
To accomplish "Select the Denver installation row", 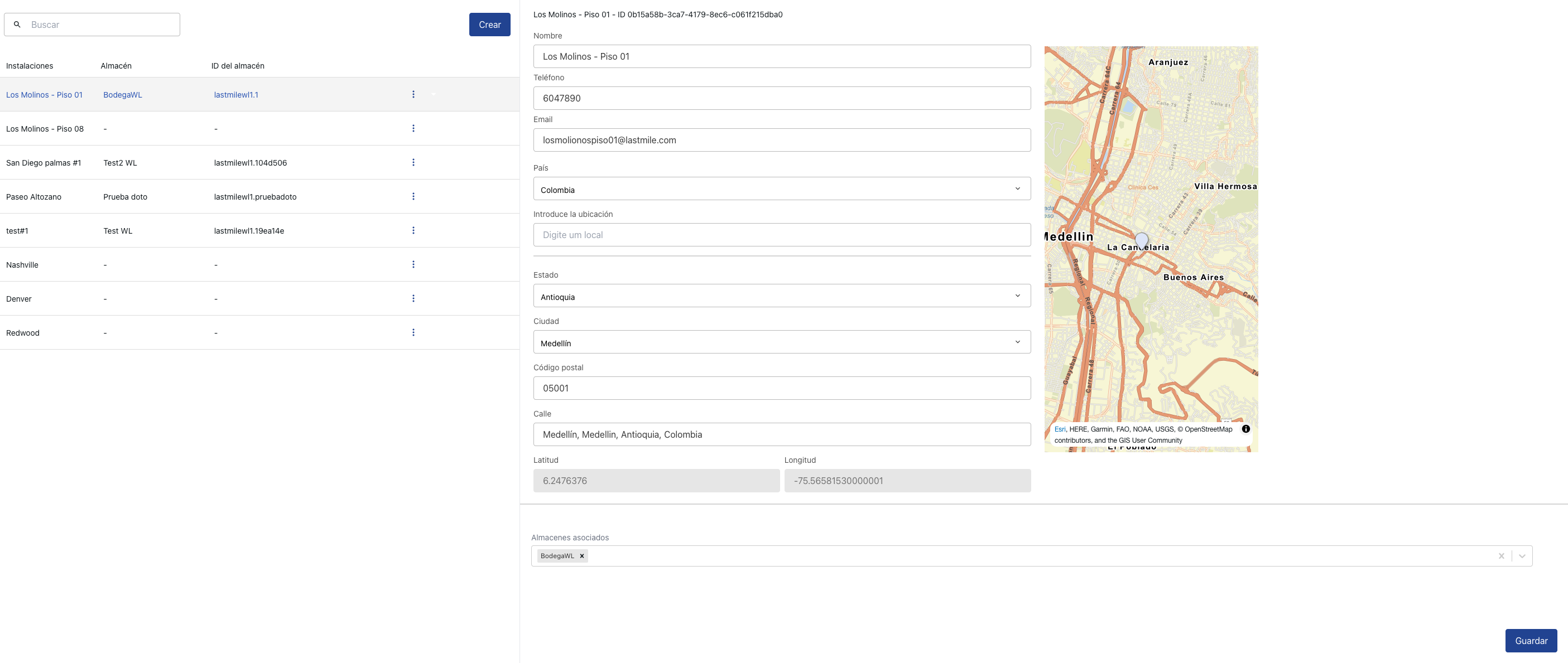I will [x=19, y=299].
